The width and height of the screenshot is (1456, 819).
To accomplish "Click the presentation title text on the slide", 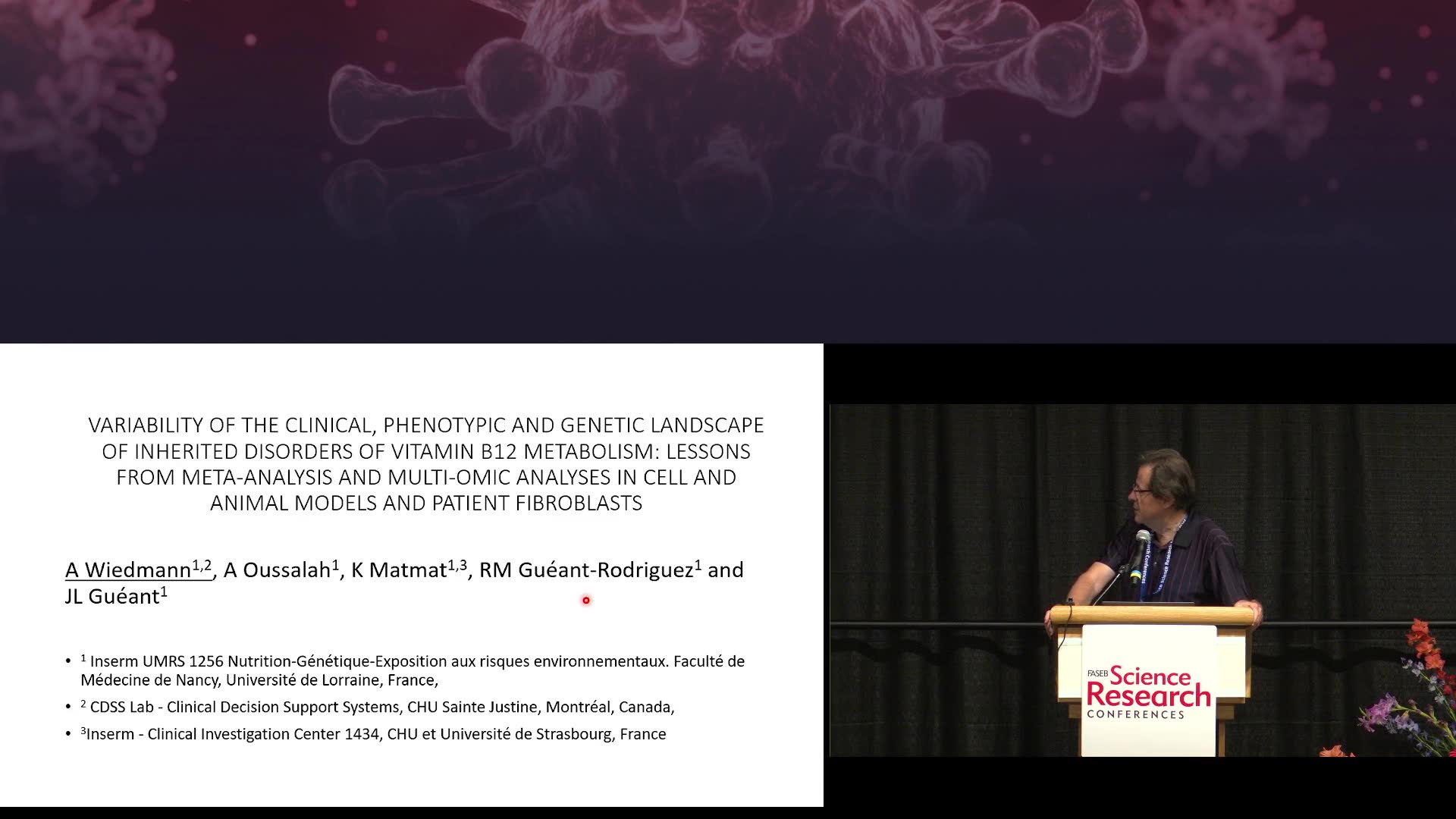I will pos(426,463).
